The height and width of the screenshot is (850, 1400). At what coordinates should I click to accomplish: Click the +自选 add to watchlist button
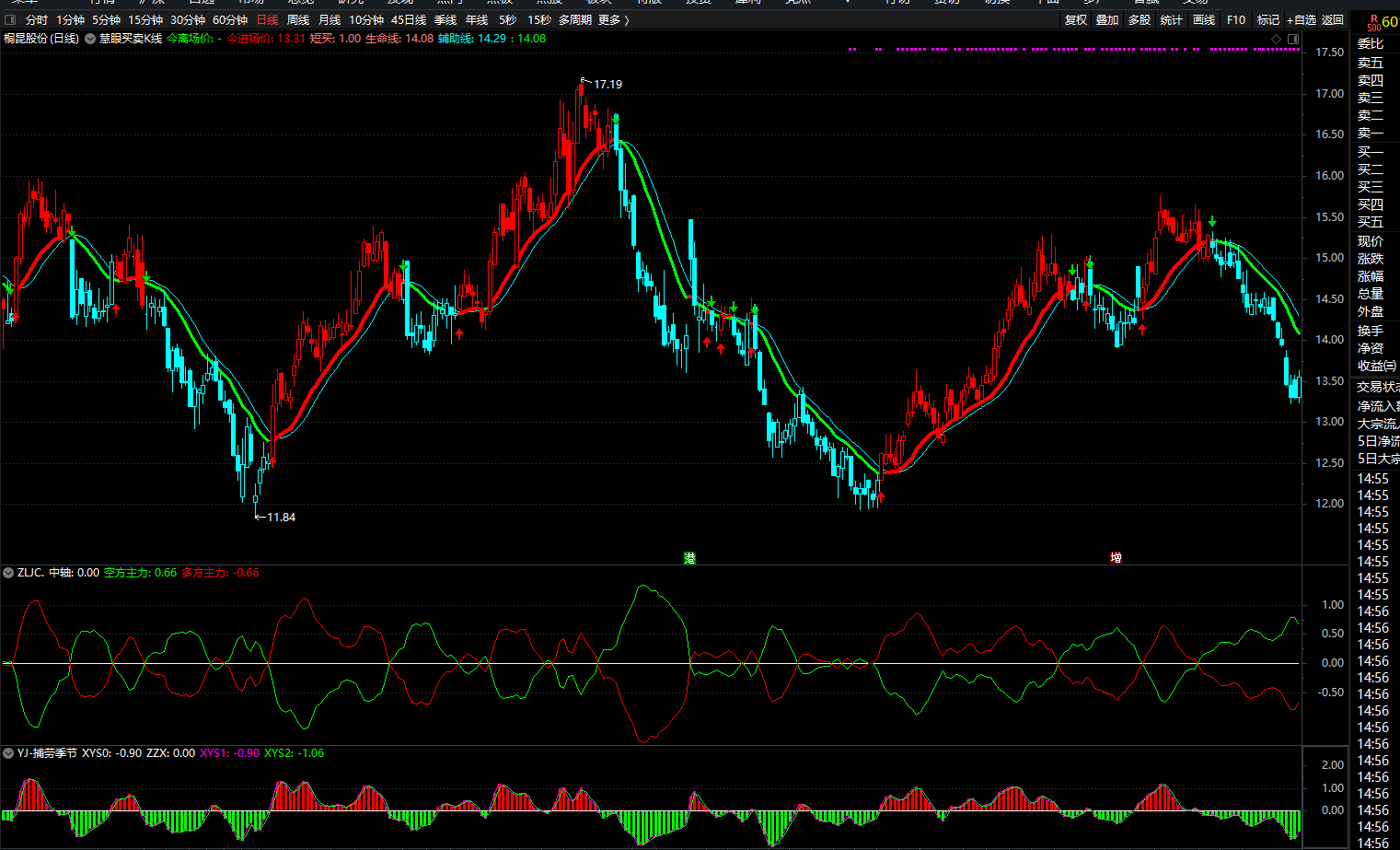tap(1302, 20)
